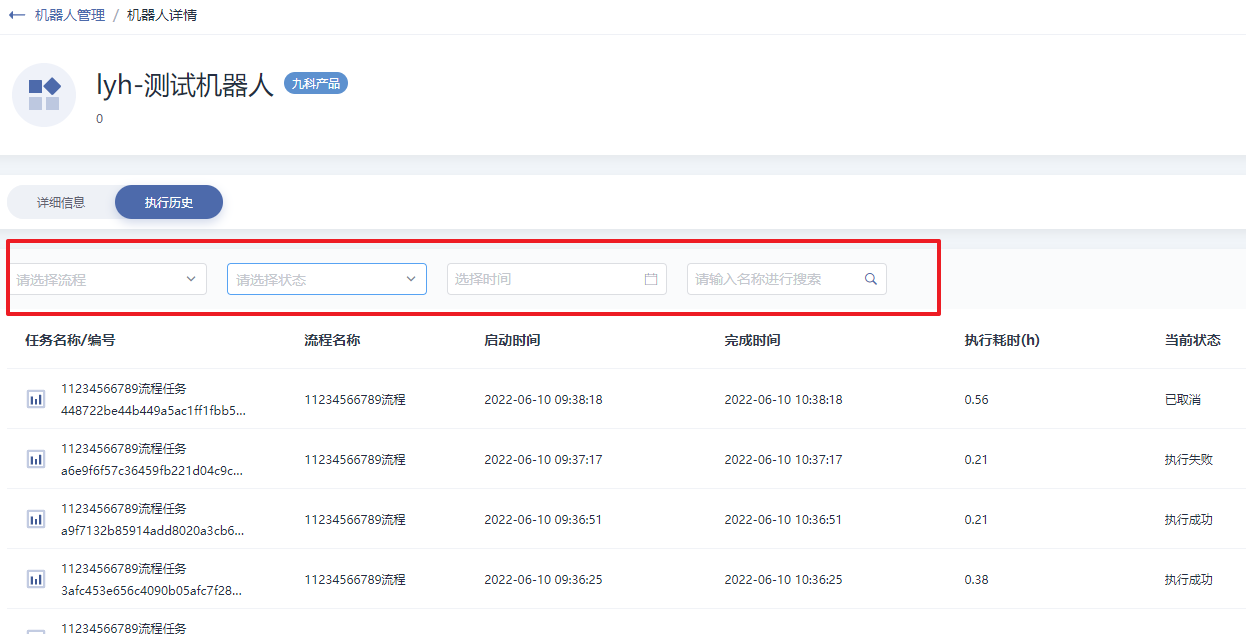Click chart icon of task a6e9f6f57c36459fb221d04c9c
This screenshot has height=634, width=1246.
36,459
